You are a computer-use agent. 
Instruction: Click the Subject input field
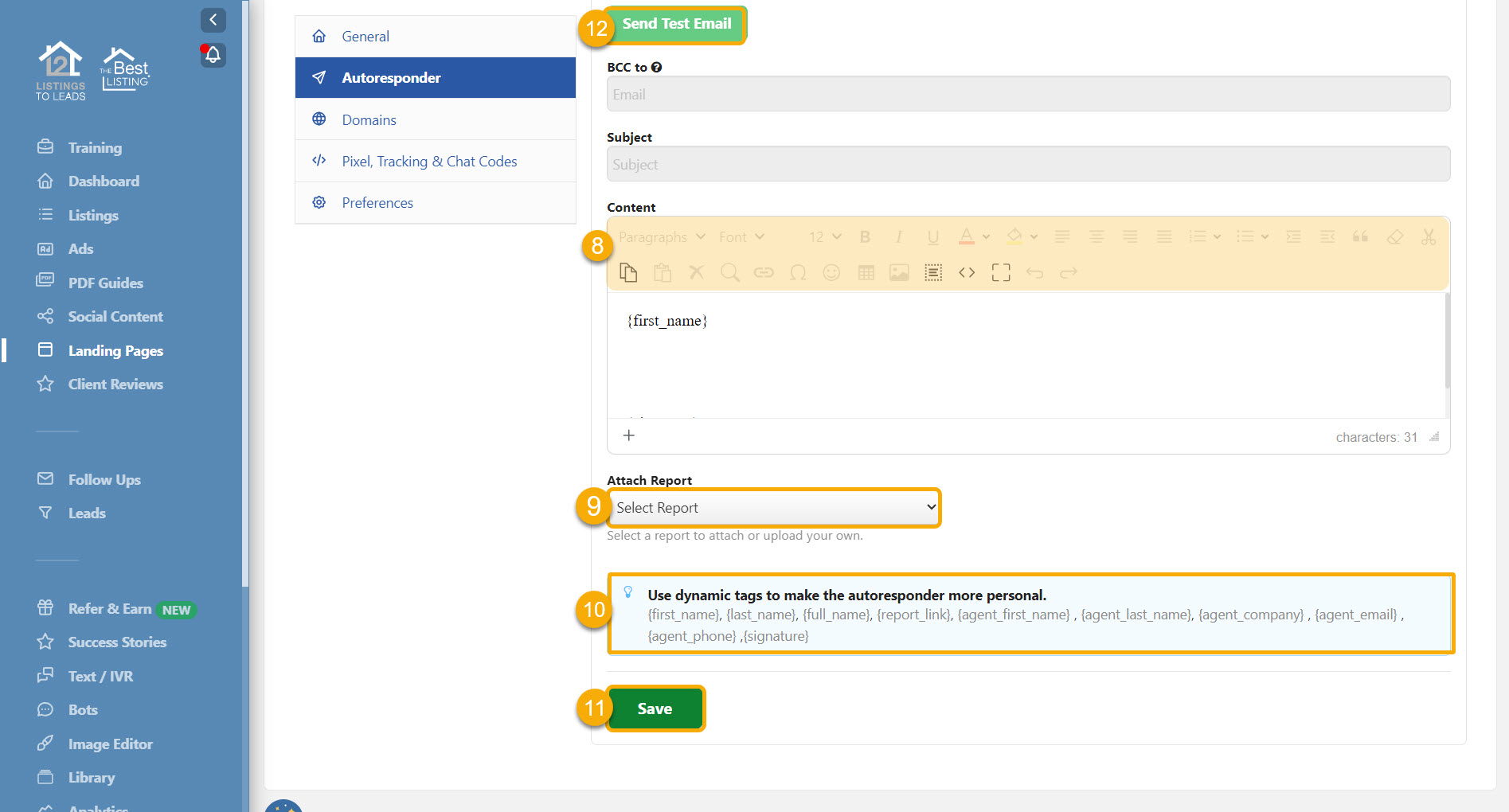[x=1027, y=165]
